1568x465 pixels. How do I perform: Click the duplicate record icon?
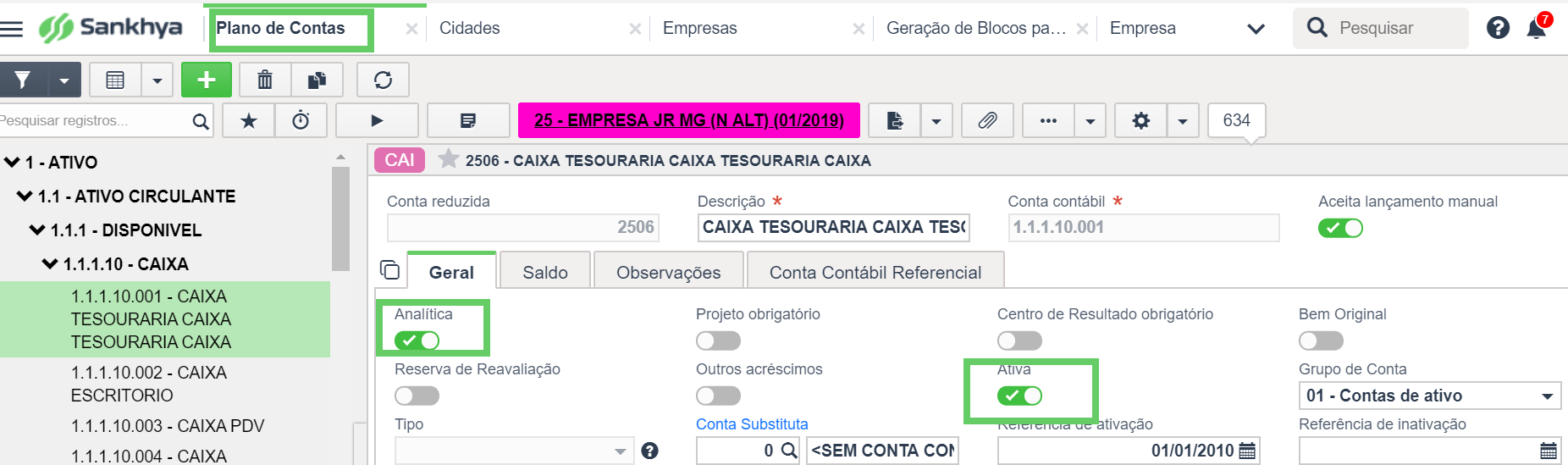[317, 80]
